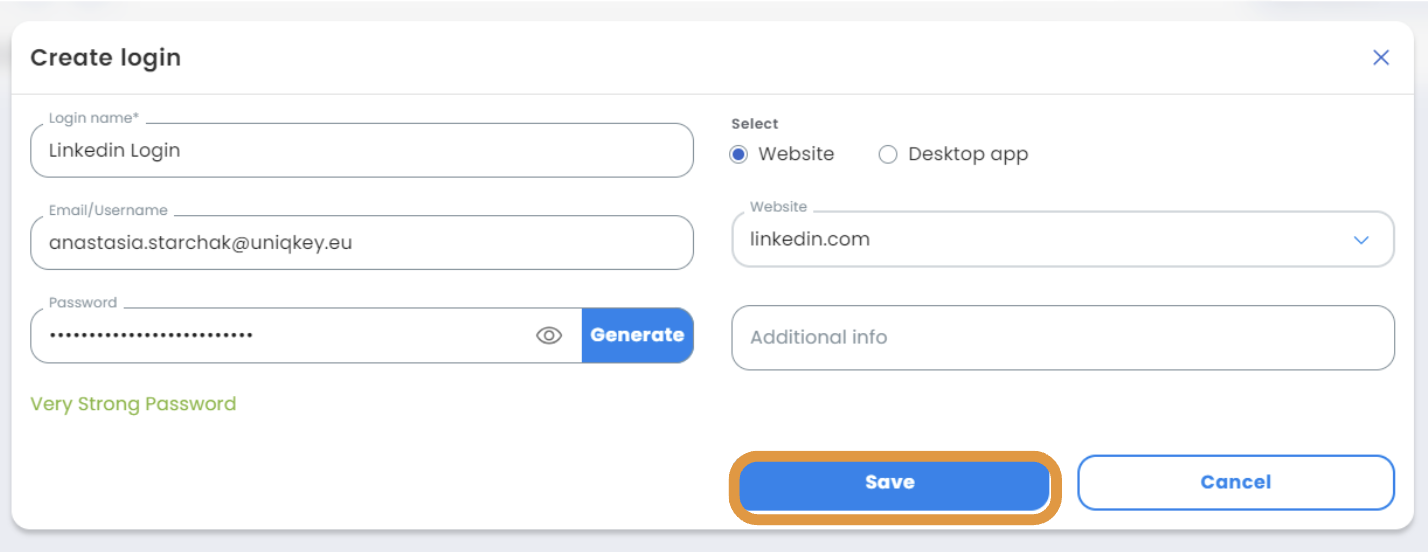Show the password using the eye icon
The width and height of the screenshot is (1428, 552).
549,336
